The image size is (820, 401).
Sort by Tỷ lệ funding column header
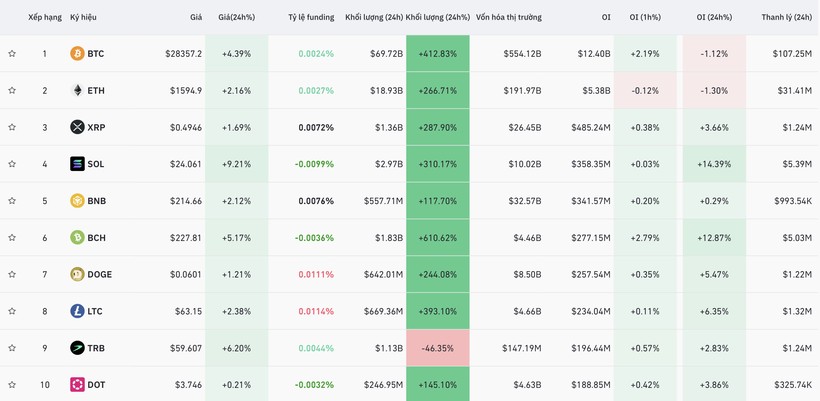pos(310,17)
